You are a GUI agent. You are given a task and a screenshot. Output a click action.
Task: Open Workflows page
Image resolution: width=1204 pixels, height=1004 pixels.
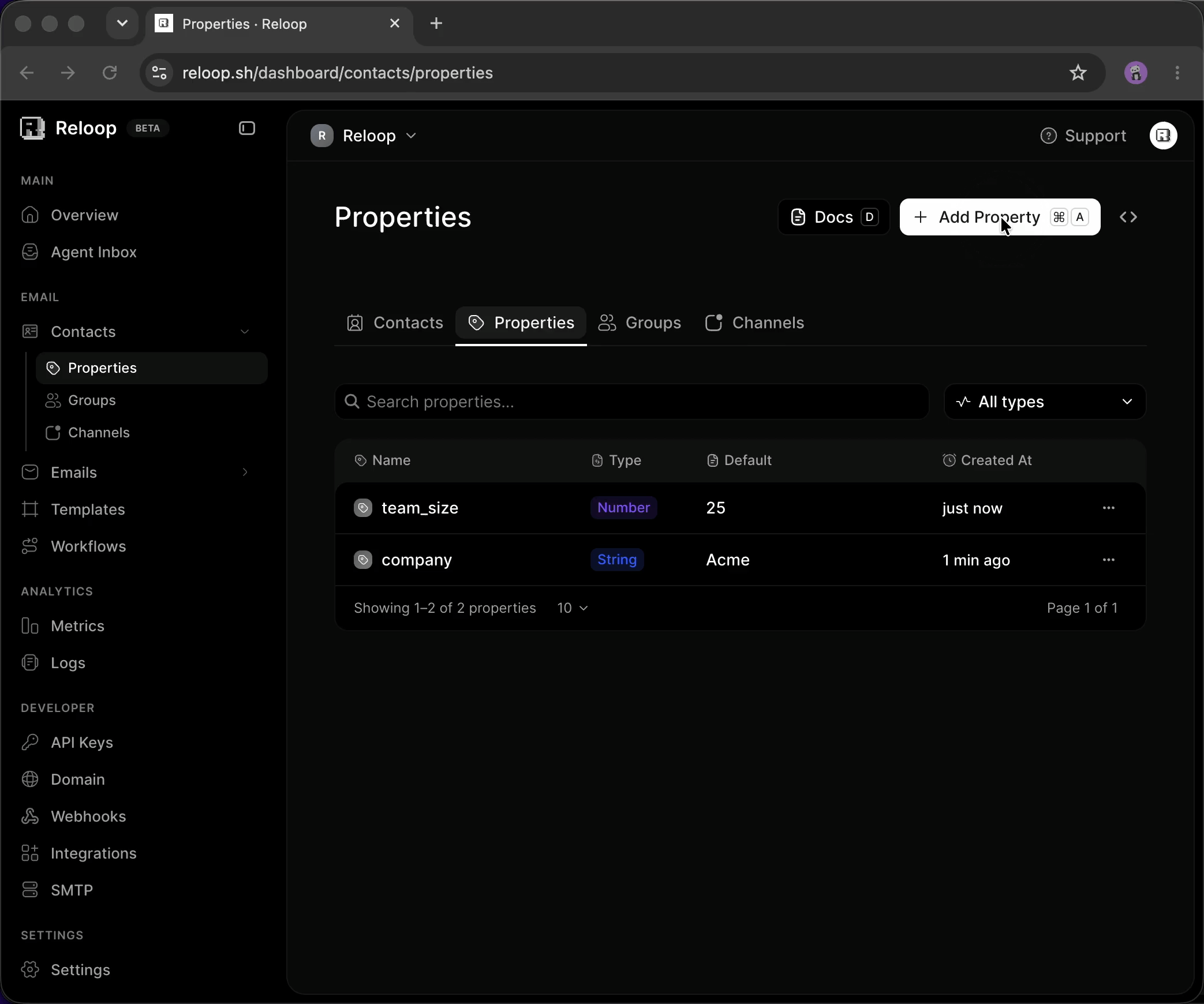(88, 546)
